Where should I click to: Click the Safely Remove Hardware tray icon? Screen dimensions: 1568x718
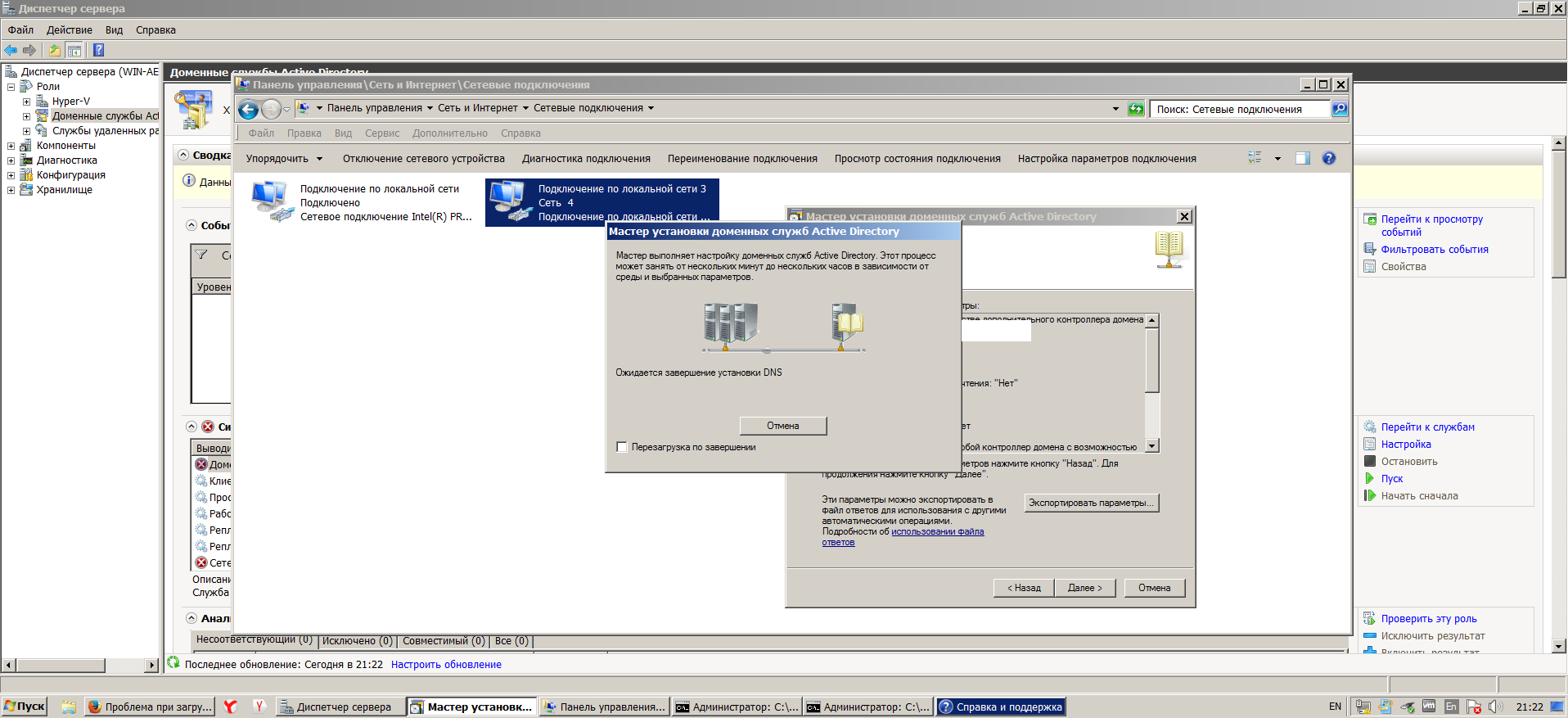(1408, 707)
